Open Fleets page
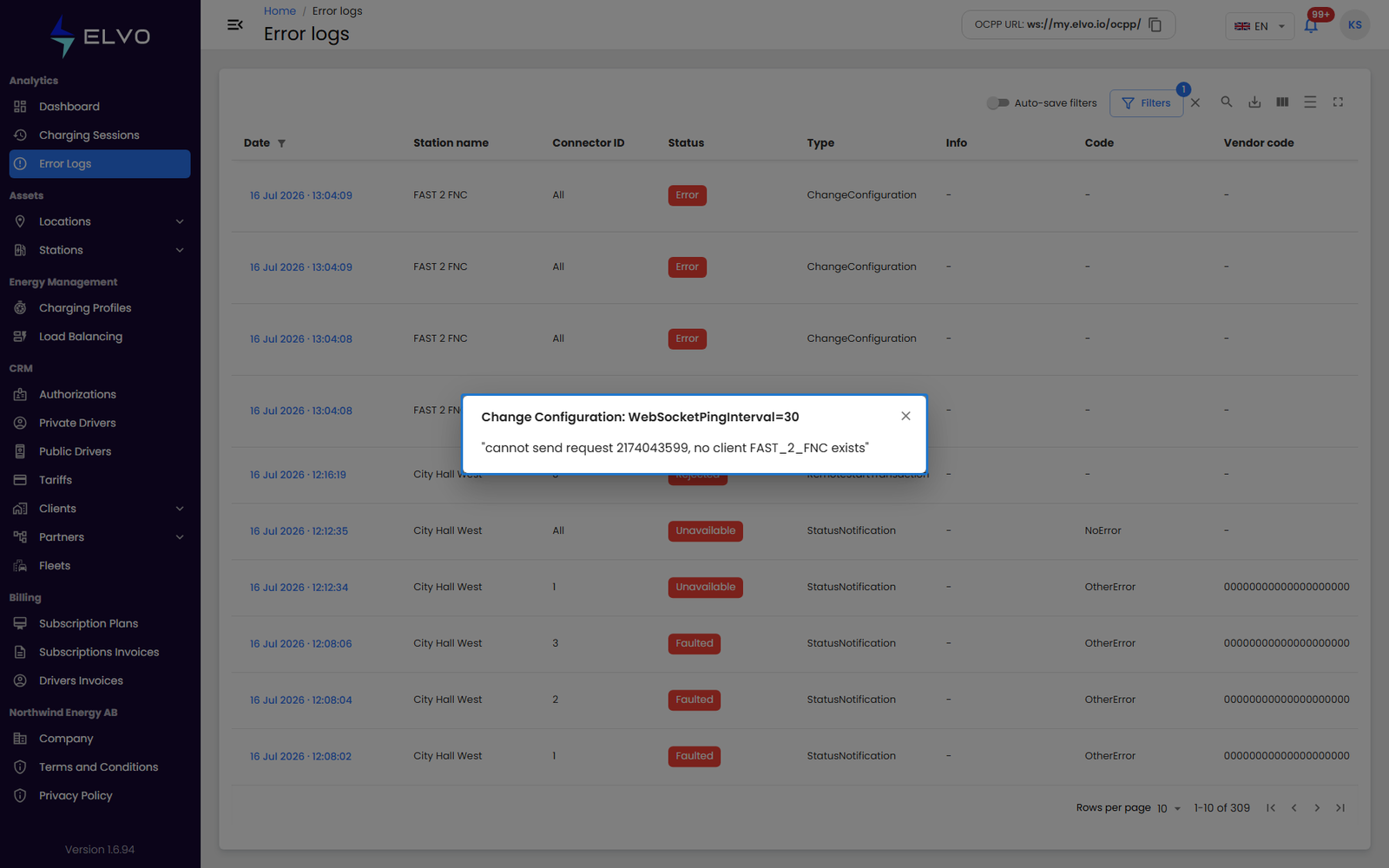This screenshot has height=868, width=1389. click(100, 566)
